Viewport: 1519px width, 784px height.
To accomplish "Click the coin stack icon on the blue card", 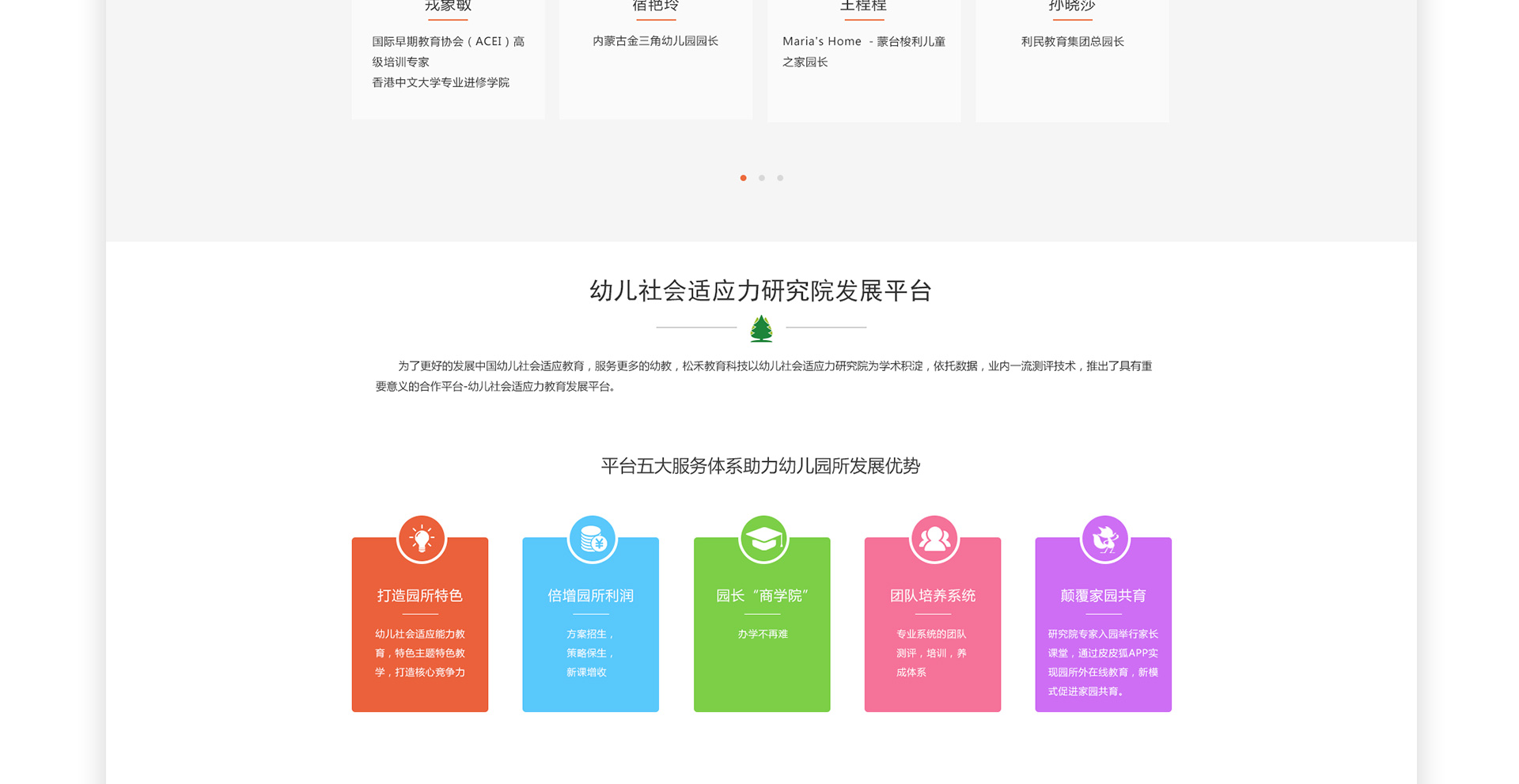I will 592,539.
